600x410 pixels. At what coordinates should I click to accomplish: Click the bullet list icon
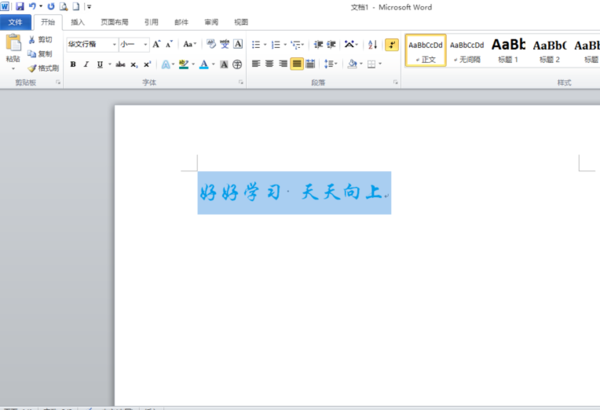[x=257, y=44]
